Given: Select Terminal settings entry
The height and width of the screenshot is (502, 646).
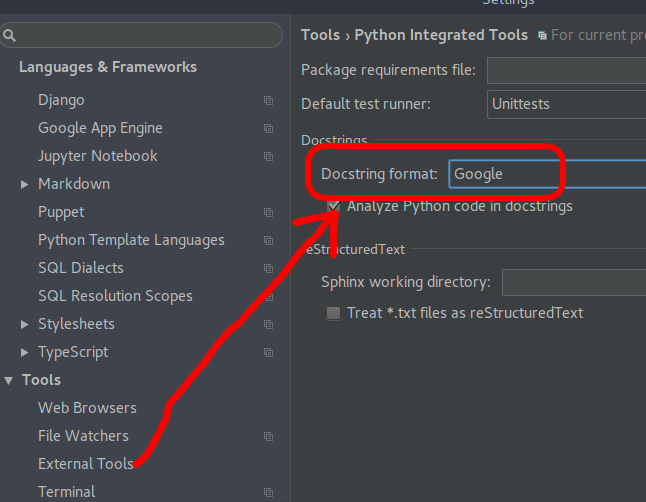Looking at the screenshot, I should click(66, 492).
